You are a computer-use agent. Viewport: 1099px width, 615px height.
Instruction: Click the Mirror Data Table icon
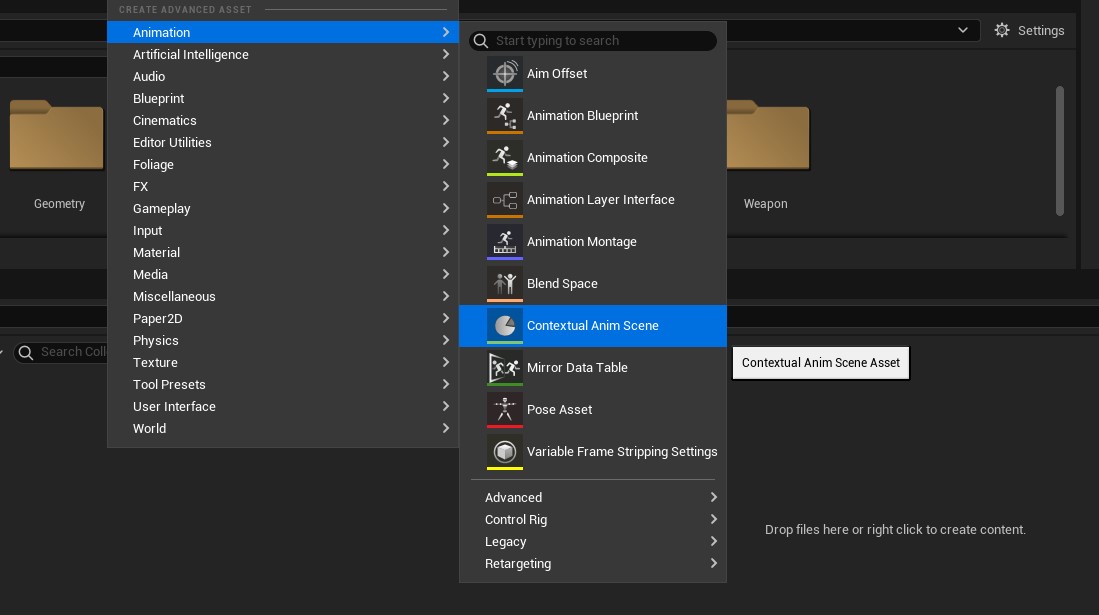click(x=505, y=367)
